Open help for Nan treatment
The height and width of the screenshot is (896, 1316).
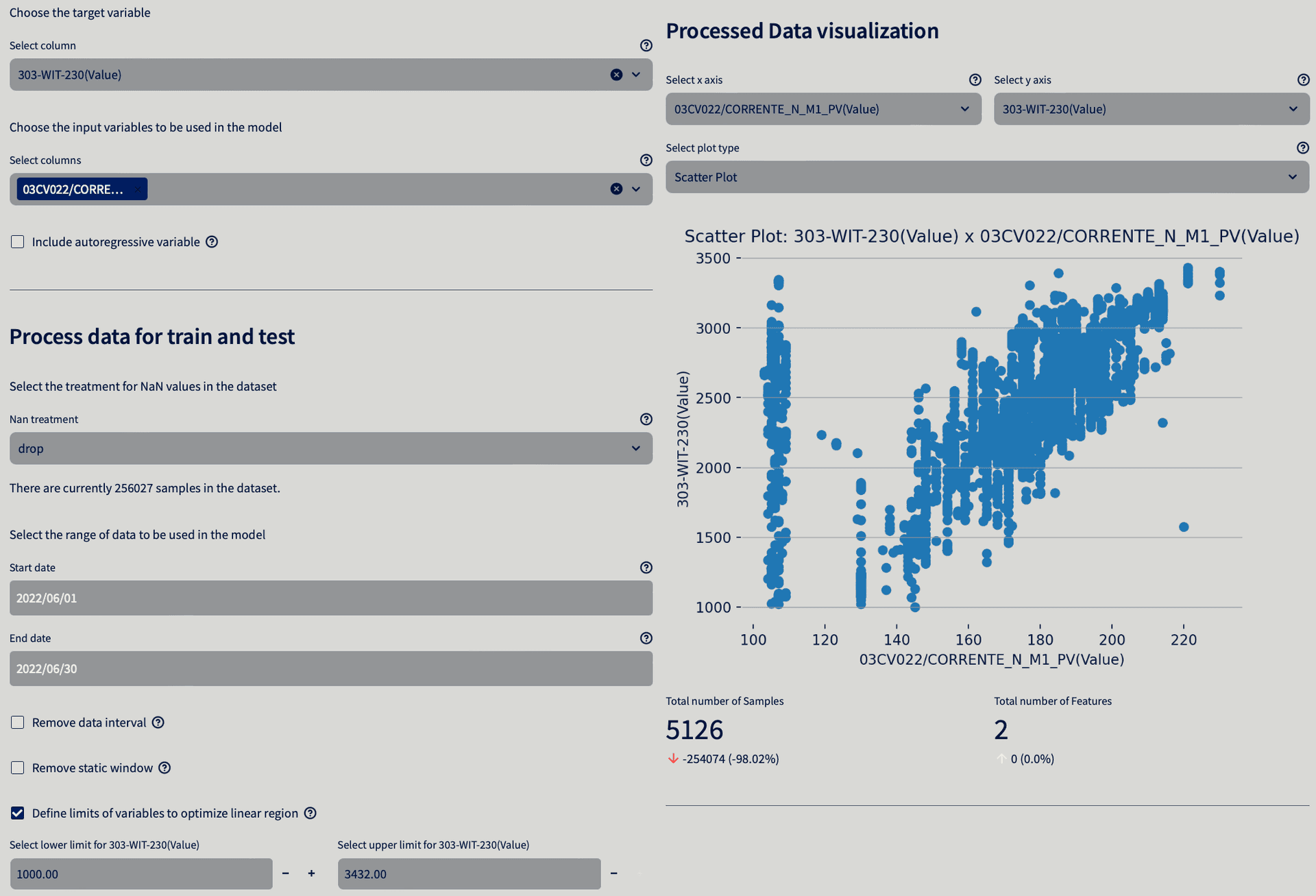point(646,419)
